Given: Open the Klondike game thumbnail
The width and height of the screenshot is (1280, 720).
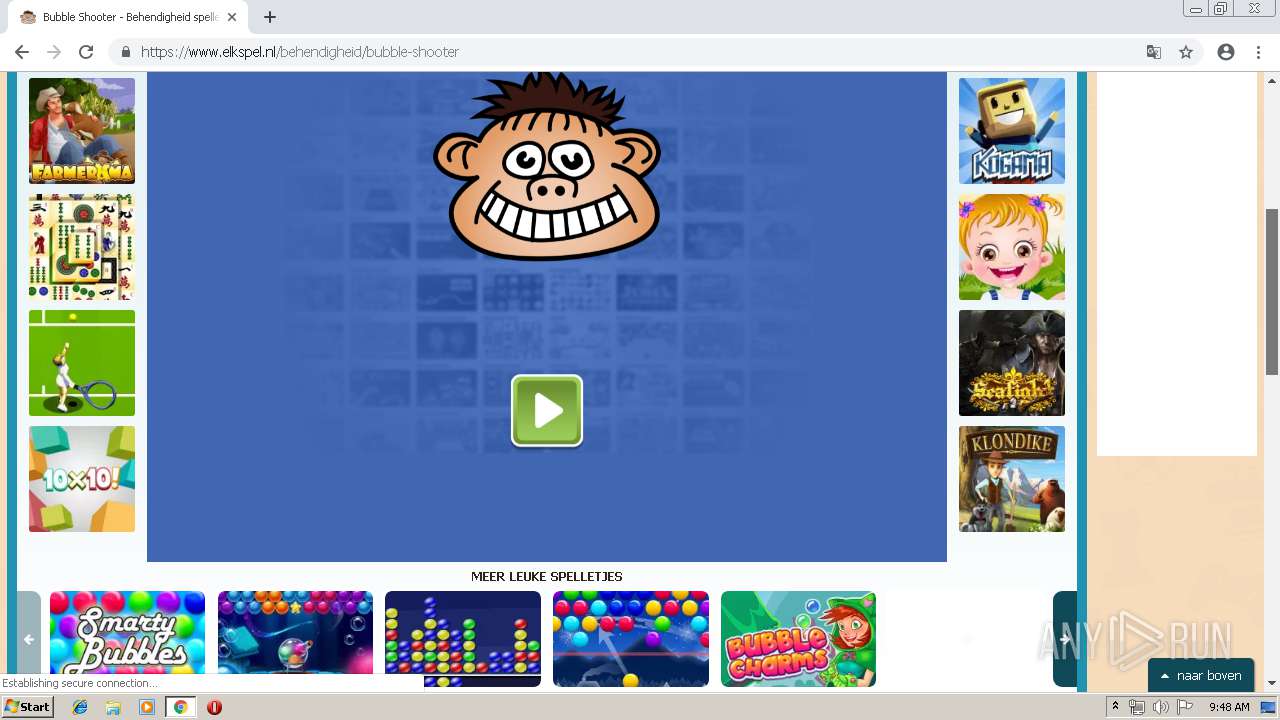Looking at the screenshot, I should click(1012, 479).
